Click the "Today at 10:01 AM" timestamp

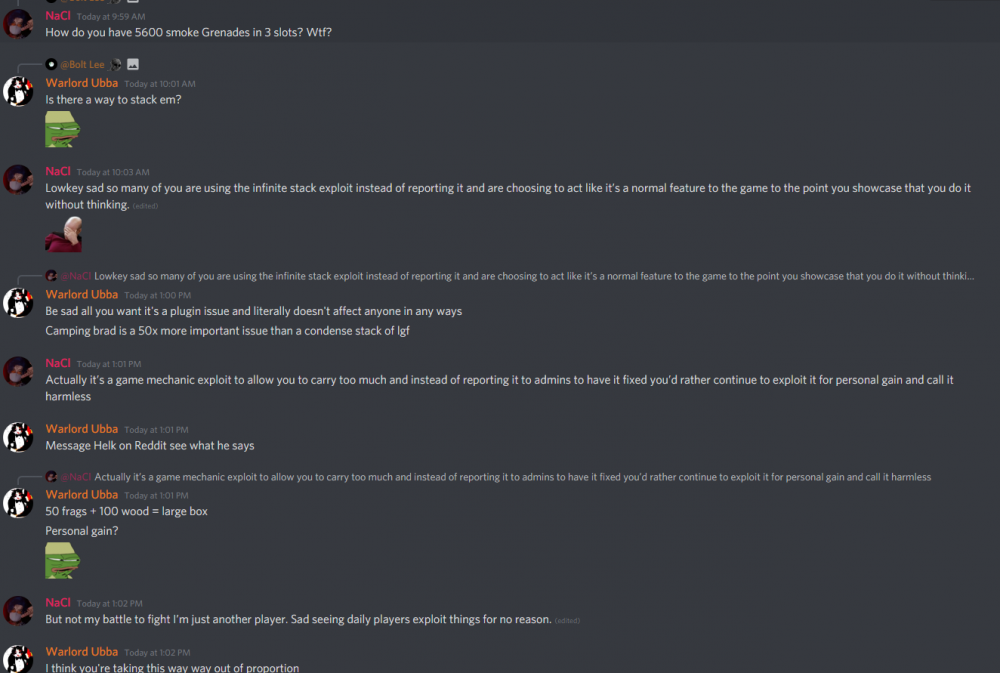160,84
